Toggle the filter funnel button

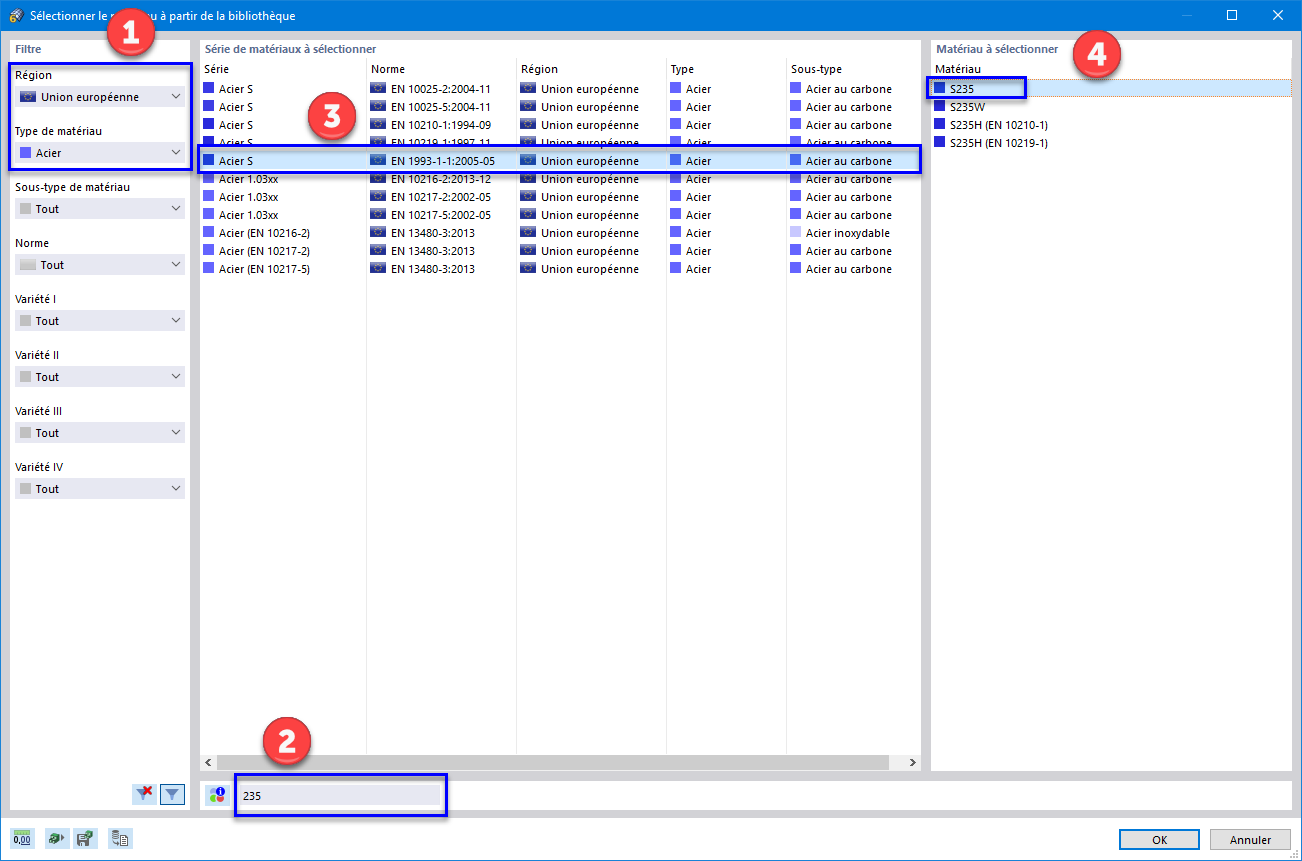point(173,794)
